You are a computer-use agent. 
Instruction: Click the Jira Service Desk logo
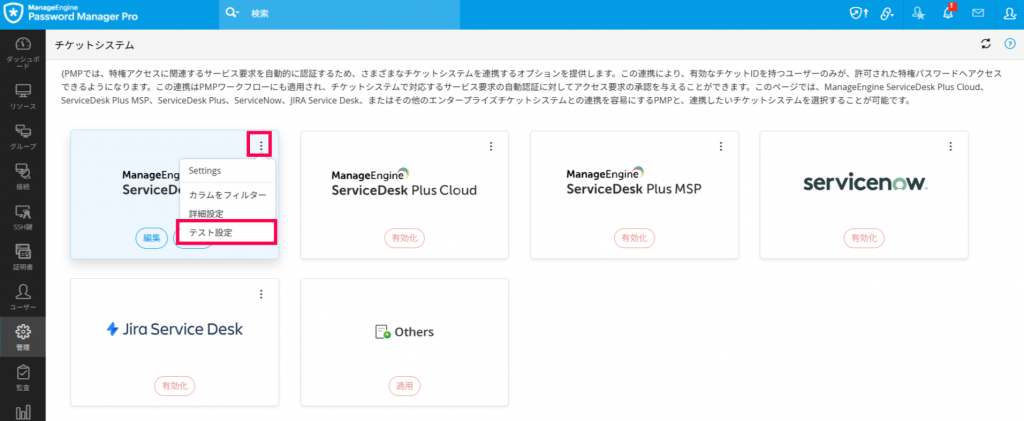click(x=174, y=330)
